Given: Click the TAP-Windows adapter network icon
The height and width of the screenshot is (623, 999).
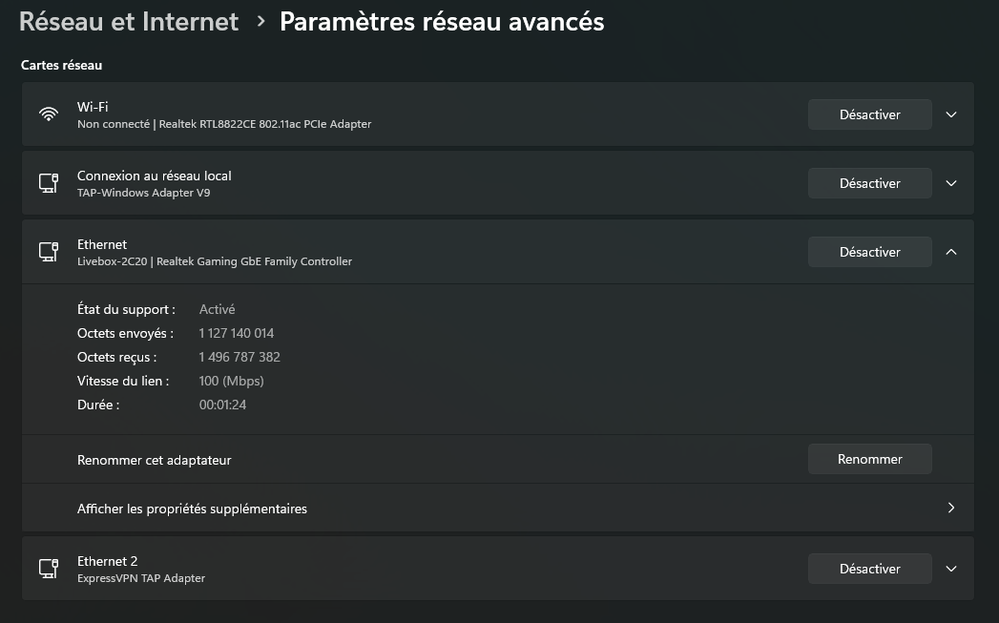Looking at the screenshot, I should (48, 183).
